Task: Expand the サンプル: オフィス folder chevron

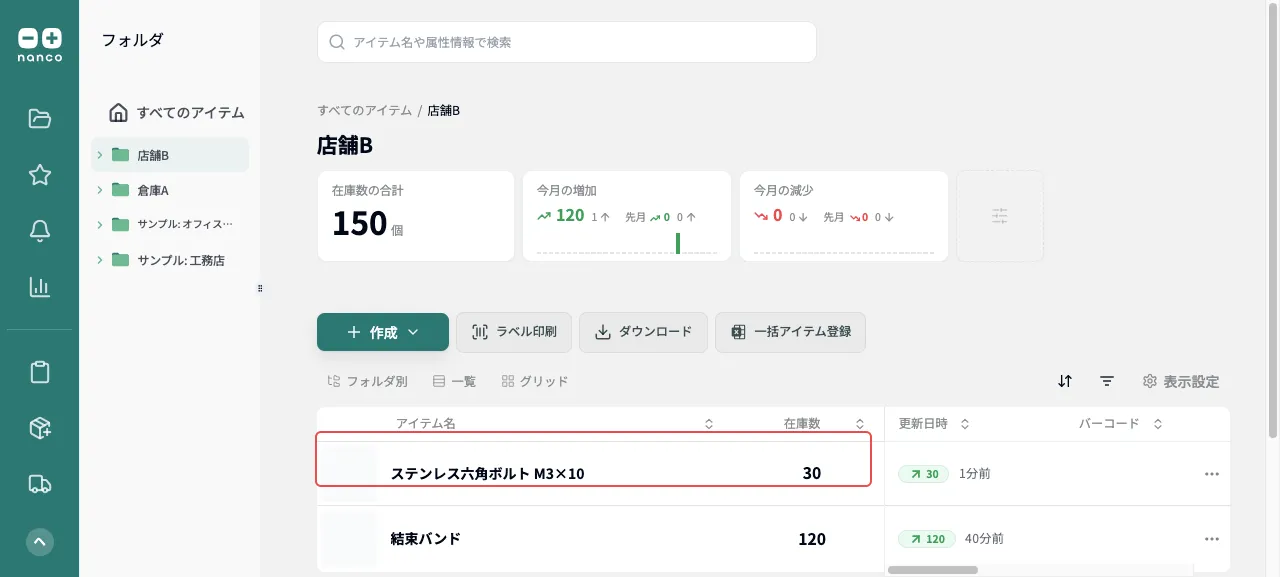Action: tap(100, 225)
